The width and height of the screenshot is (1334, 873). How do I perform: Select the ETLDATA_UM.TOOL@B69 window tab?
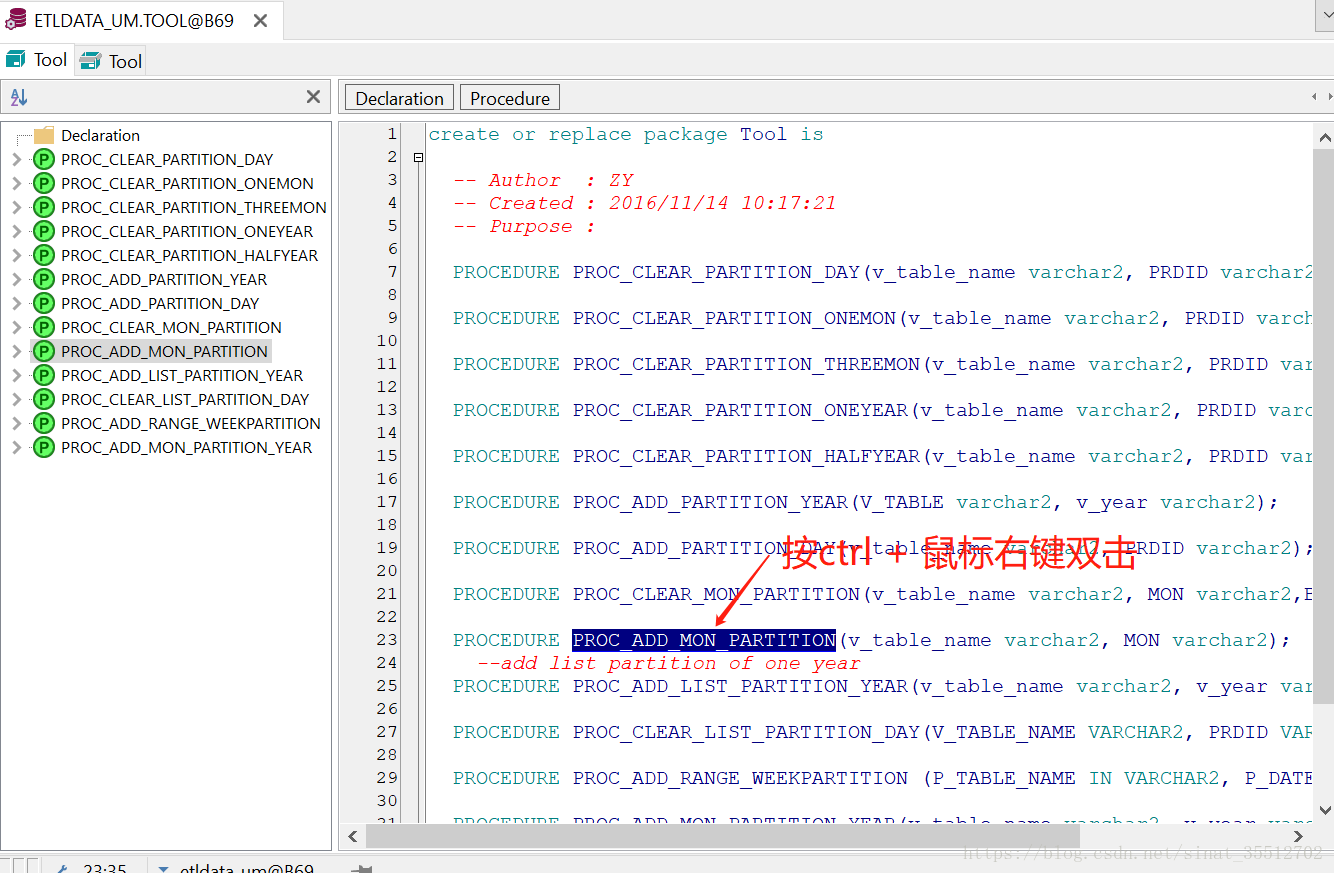pos(141,20)
